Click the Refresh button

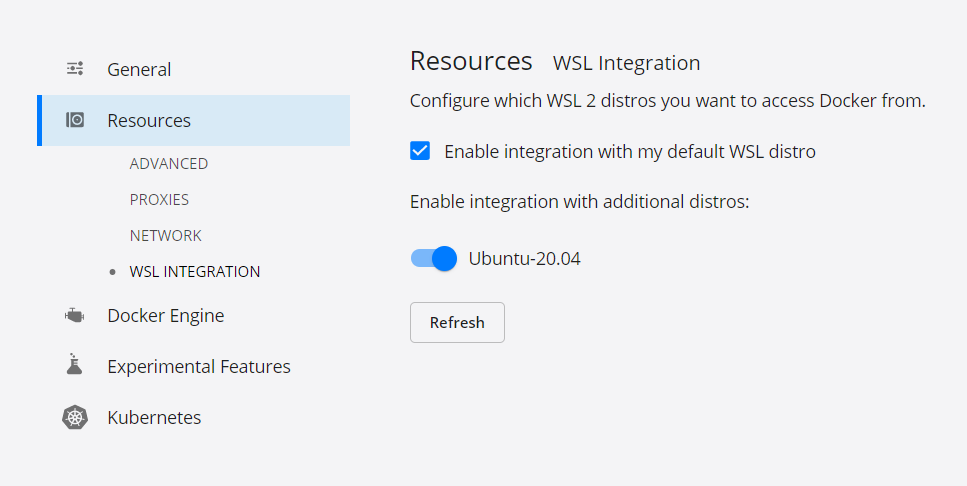[x=457, y=323]
